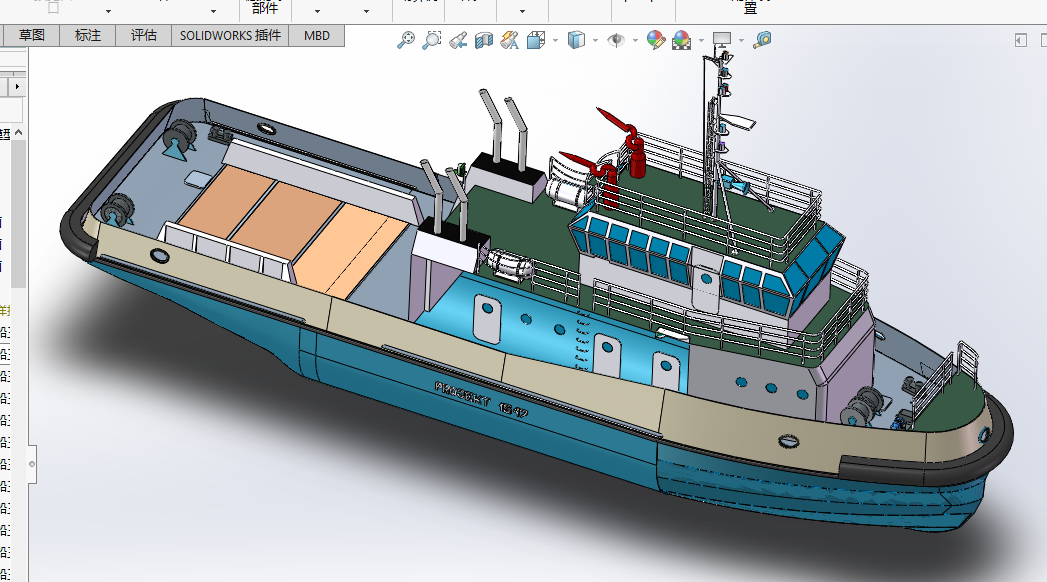Select the MBD tab
The height and width of the screenshot is (582, 1047).
pyautogui.click(x=317, y=35)
